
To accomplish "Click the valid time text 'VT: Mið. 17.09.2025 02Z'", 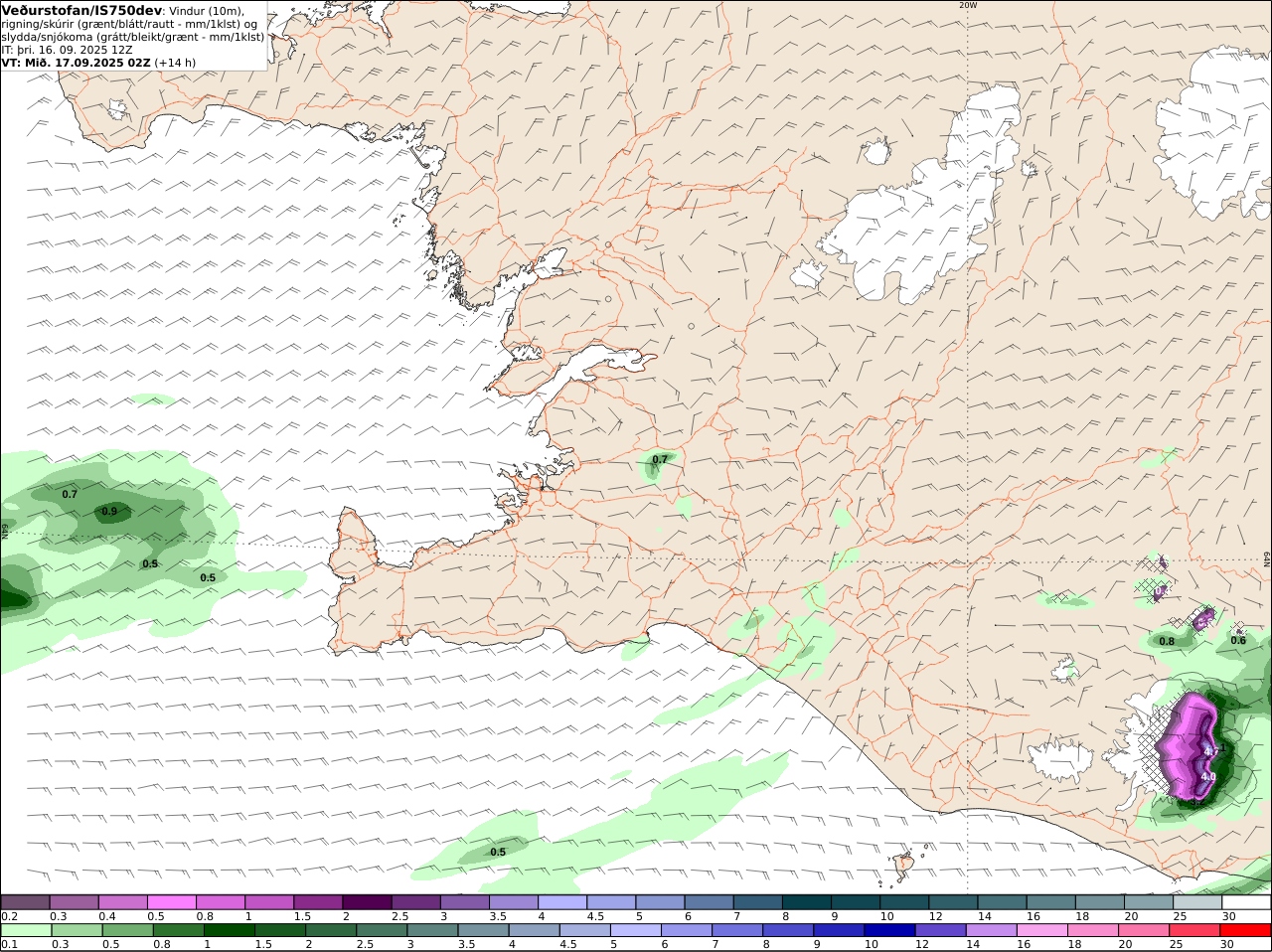I will pyautogui.click(x=76, y=62).
